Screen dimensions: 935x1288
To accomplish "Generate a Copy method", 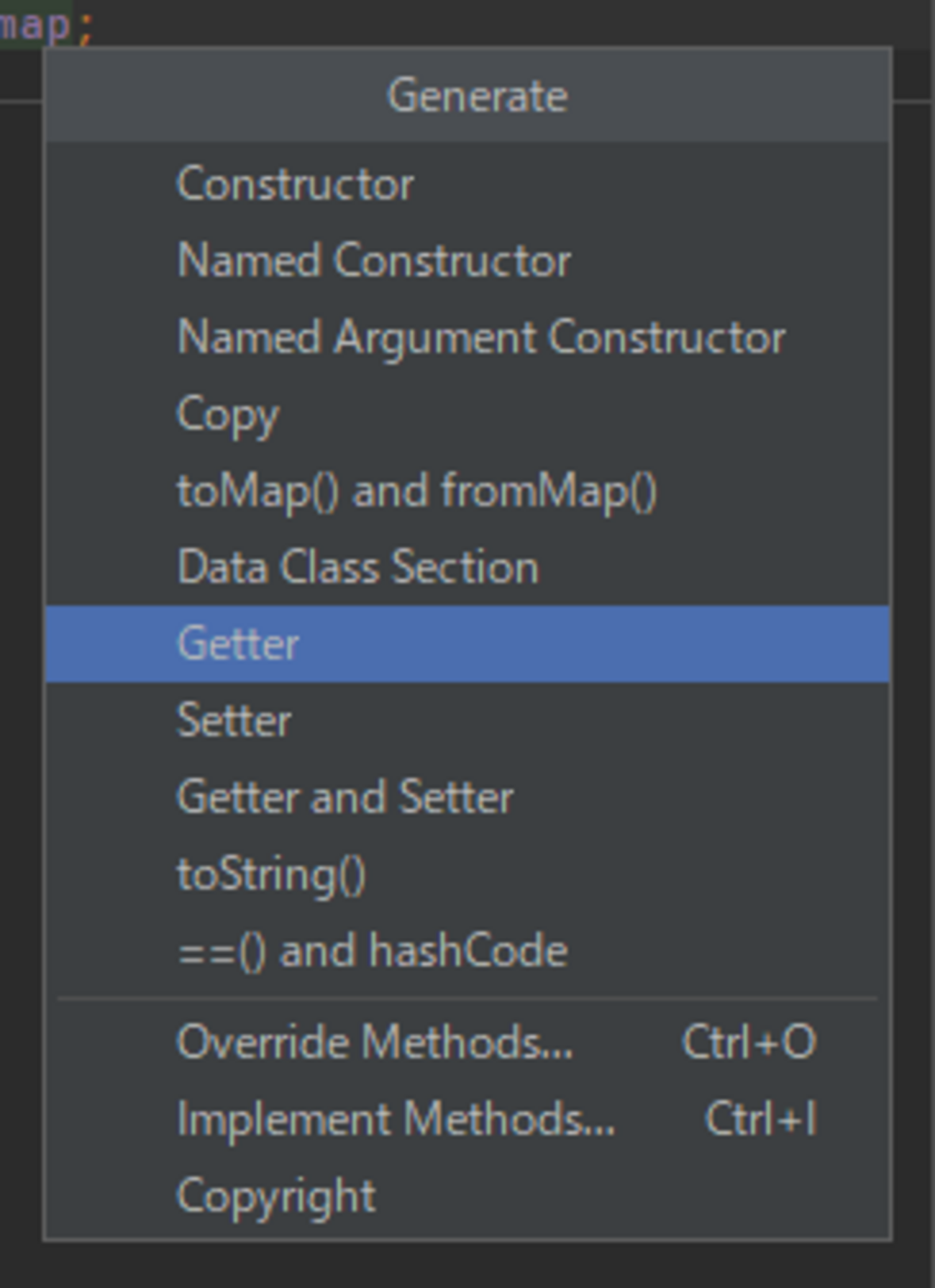I will [x=467, y=414].
